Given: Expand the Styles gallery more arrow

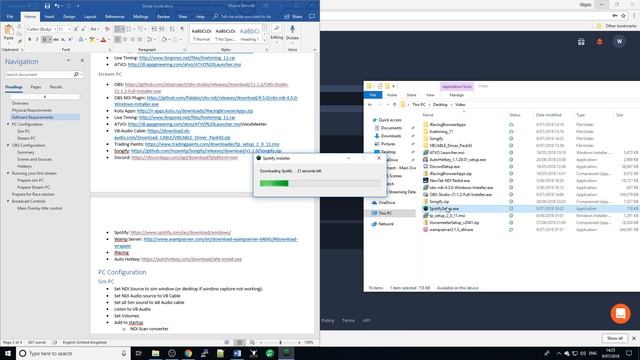Looking at the screenshot, I should coord(264,40).
